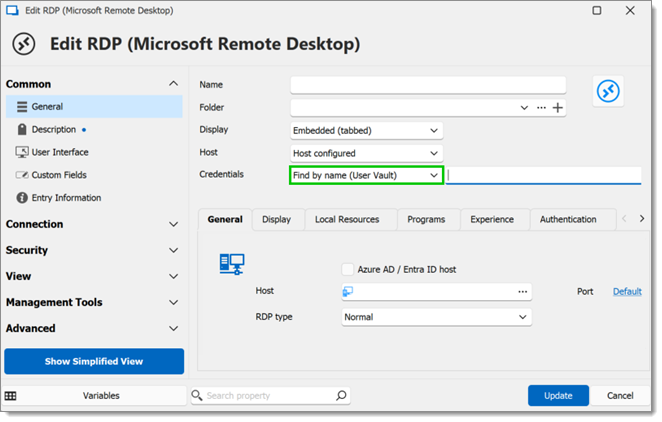662x422 pixels.
Task: Enable Azure AD / Entra ID host checkbox
Action: point(347,269)
